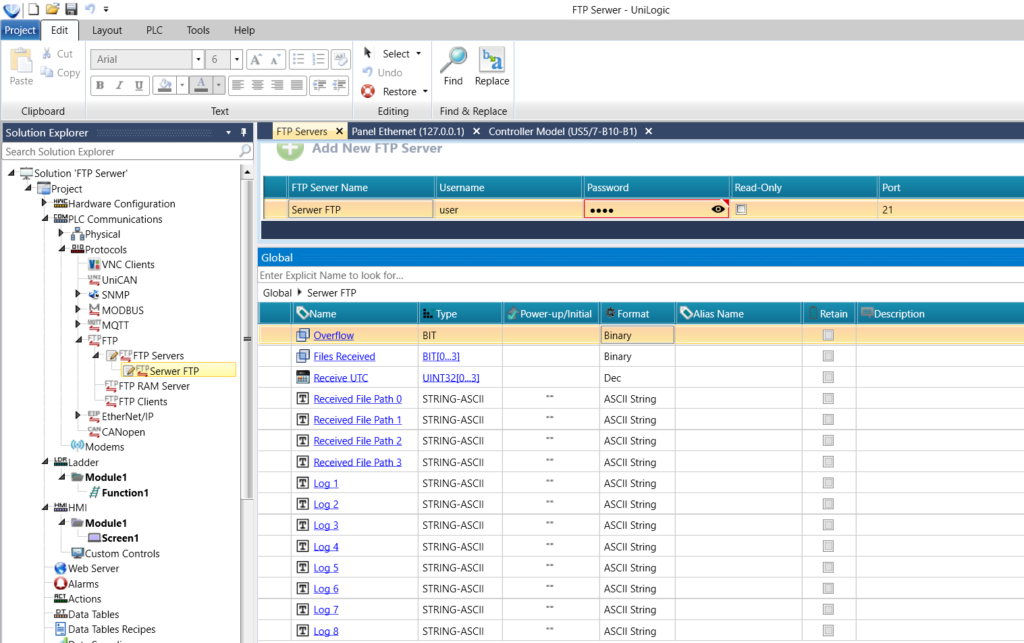Click the Modems signal icon in tree
This screenshot has width=1024, height=643.
(x=78, y=447)
